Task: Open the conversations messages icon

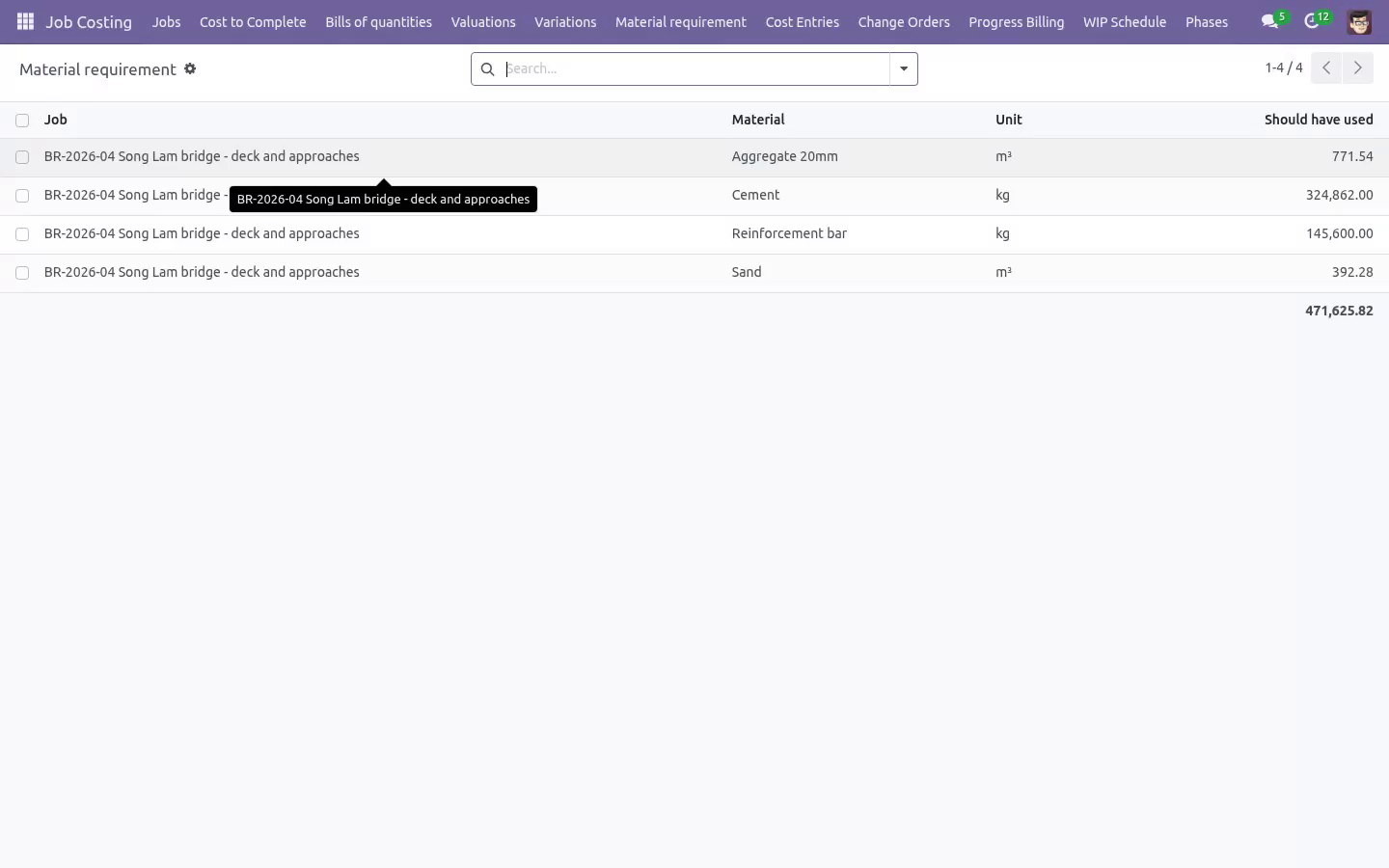Action: pos(1270,21)
